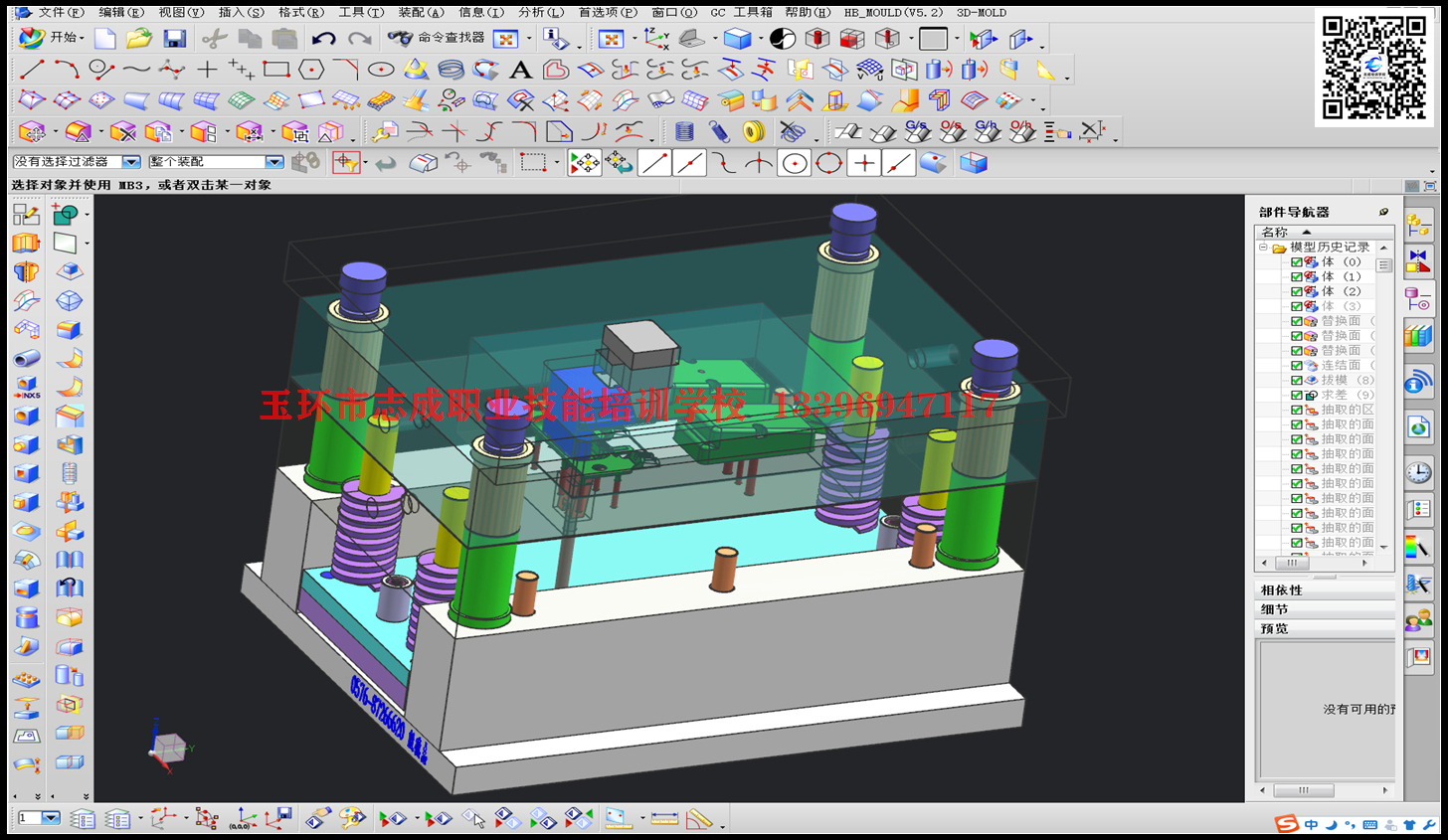Open the 3D-MOLD menu
The height and width of the screenshot is (840, 1448).
coord(982,13)
